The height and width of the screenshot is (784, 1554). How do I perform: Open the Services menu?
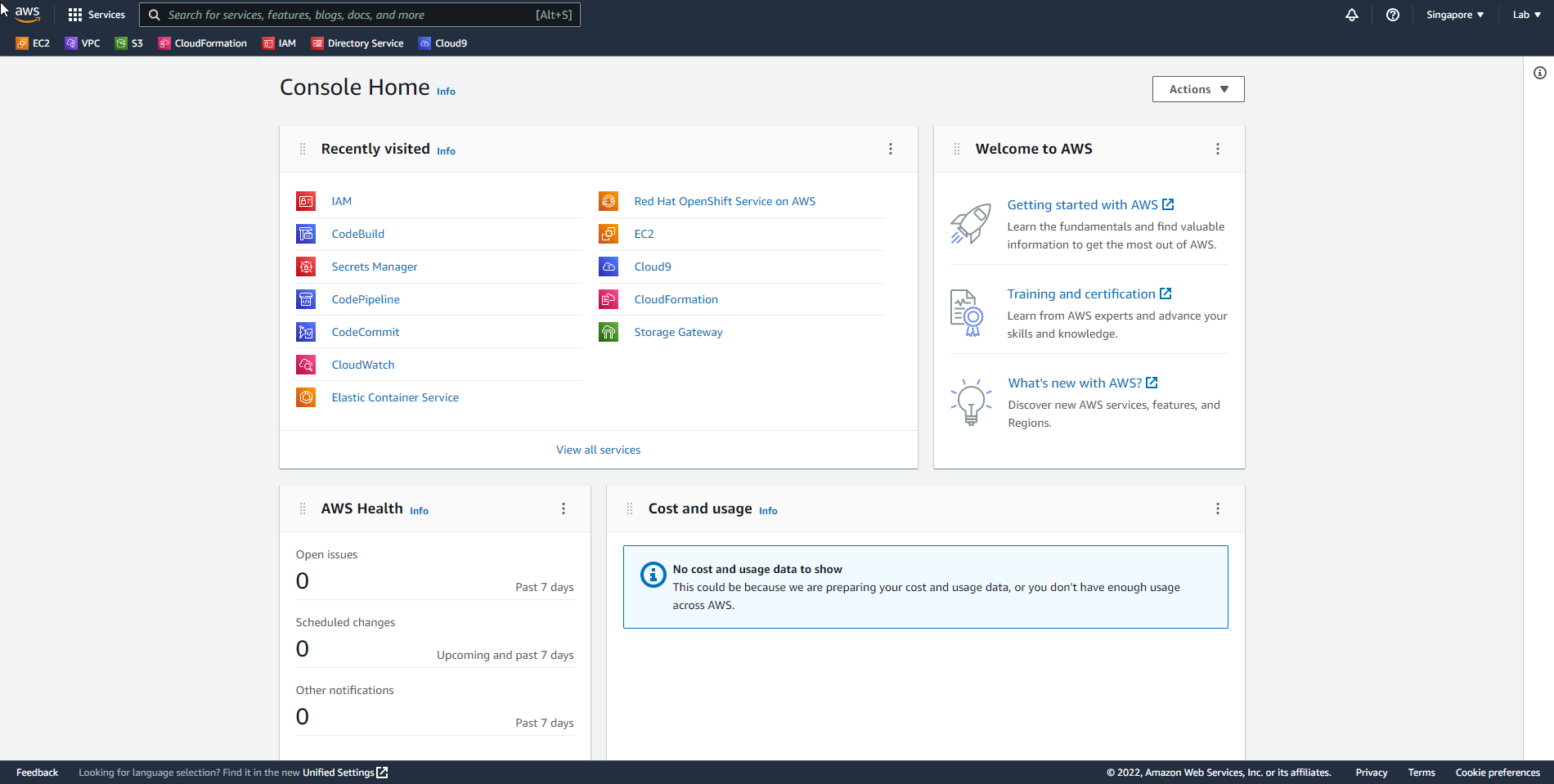[97, 15]
